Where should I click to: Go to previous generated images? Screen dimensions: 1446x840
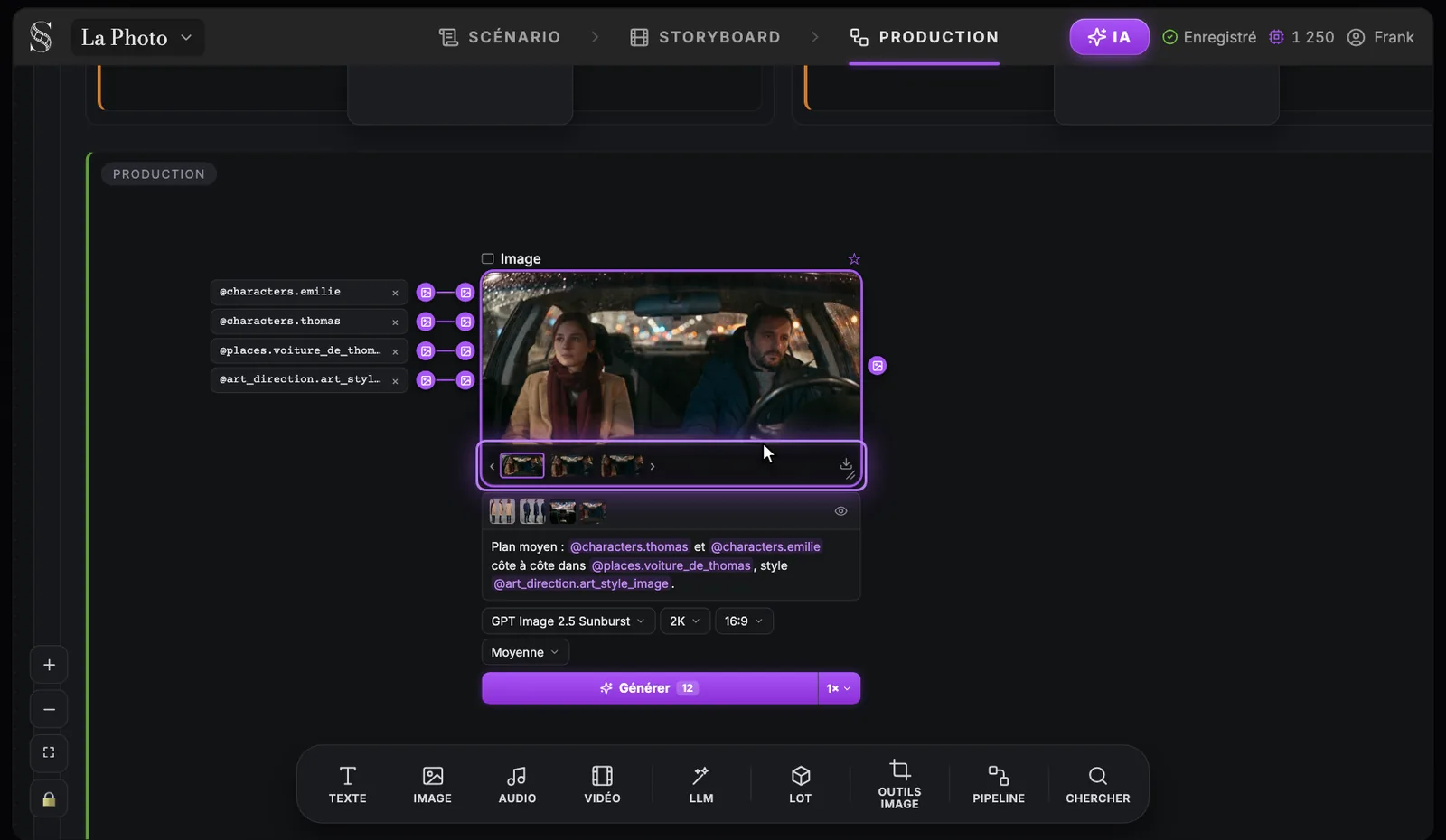point(492,466)
